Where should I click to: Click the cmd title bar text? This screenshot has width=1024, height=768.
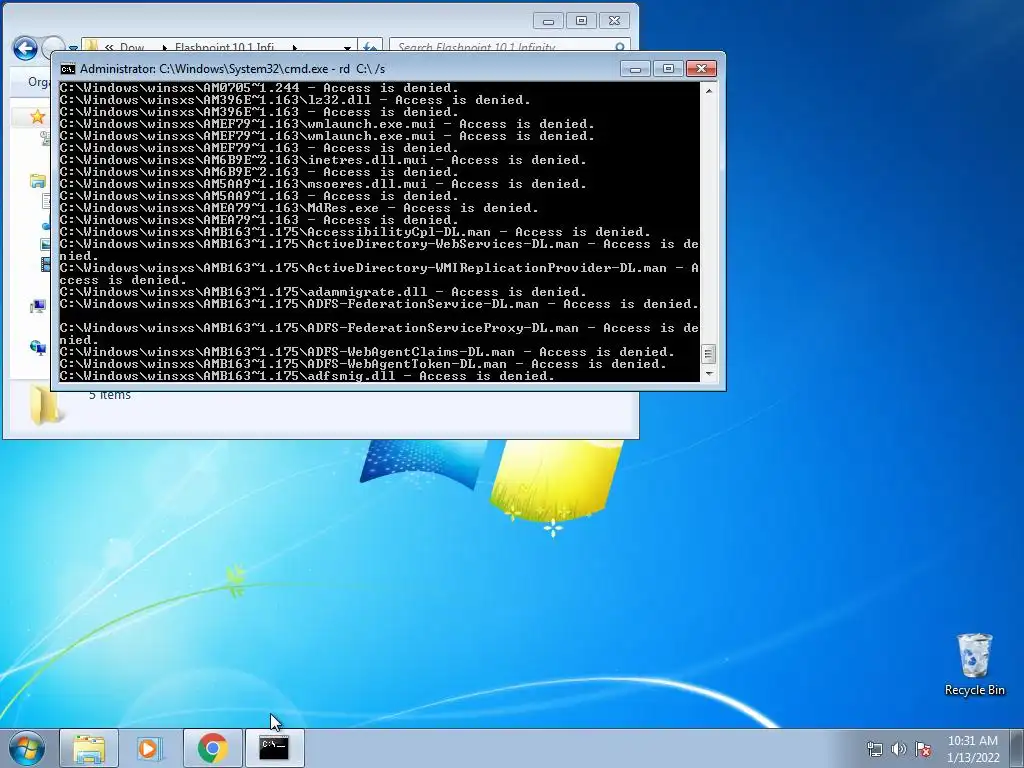232,69
